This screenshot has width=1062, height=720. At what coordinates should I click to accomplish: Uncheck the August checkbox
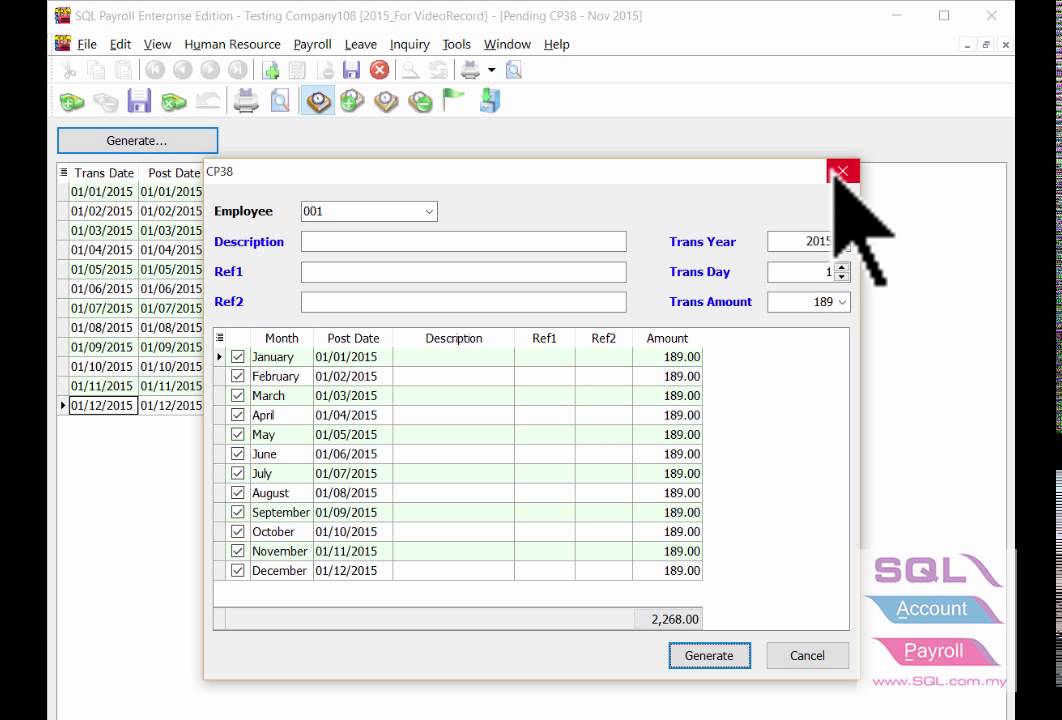[x=238, y=492]
